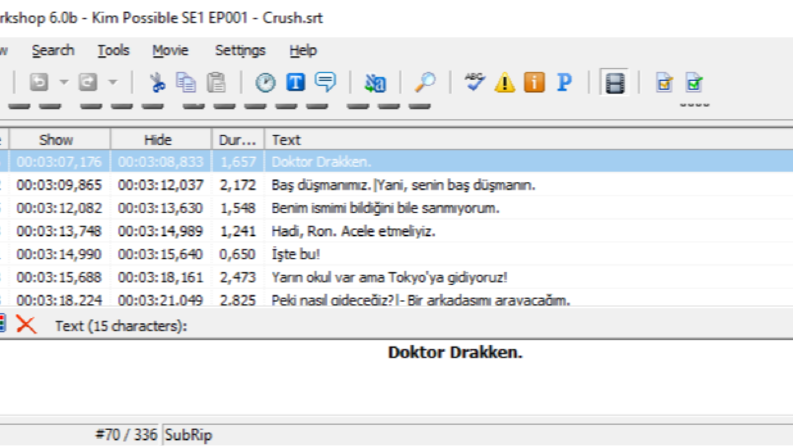The height and width of the screenshot is (446, 793).
Task: Click duration cell 1,241
Action: pos(237,232)
